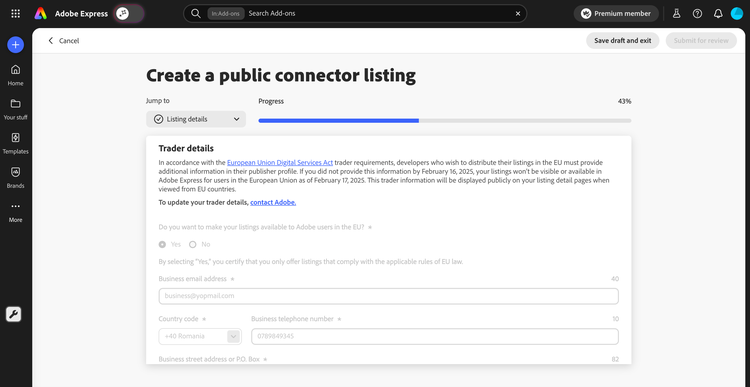Viewport: 750px width, 387px height.
Task: Select the No radio button
Action: click(x=193, y=244)
